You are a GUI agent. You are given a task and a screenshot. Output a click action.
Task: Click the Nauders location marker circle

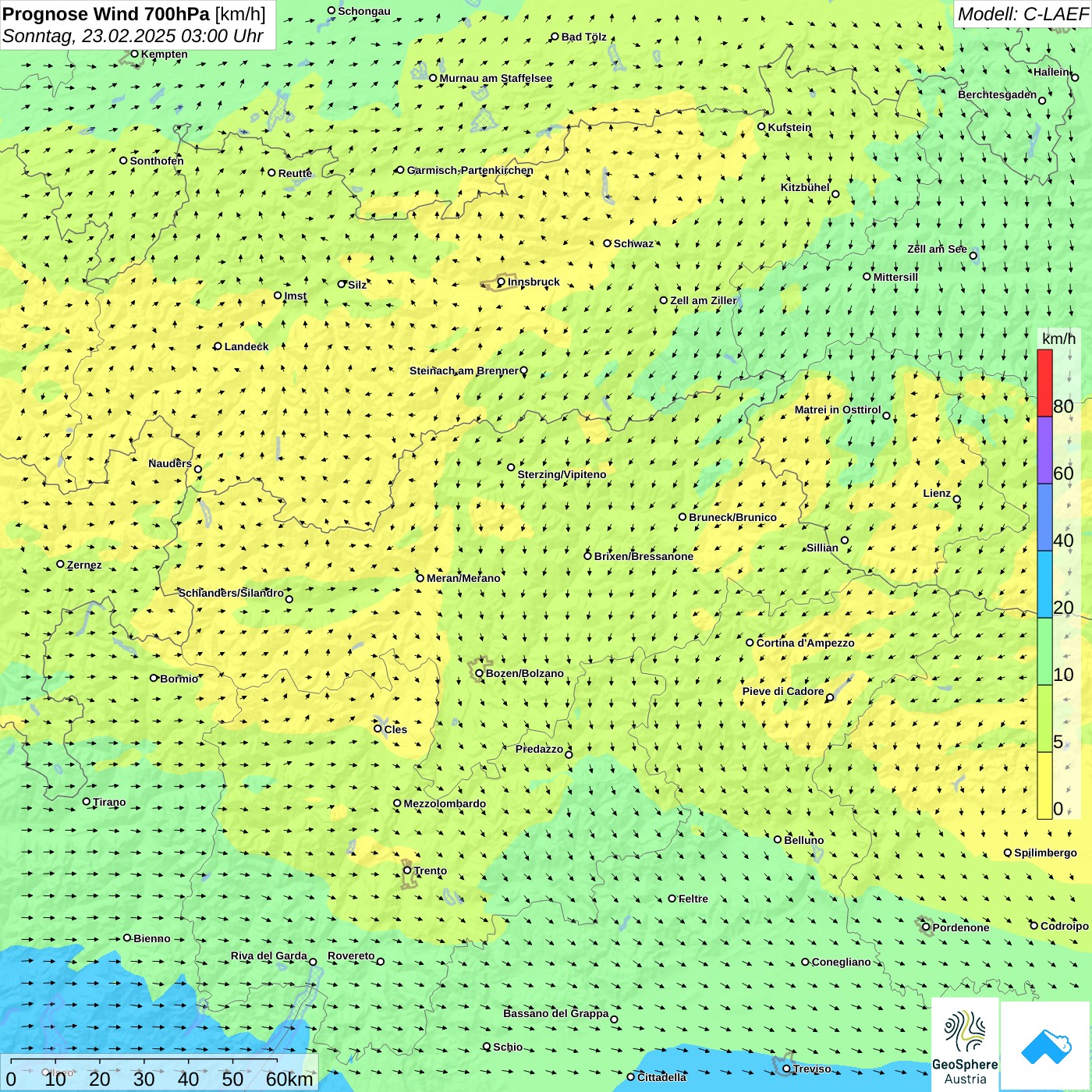click(x=198, y=470)
